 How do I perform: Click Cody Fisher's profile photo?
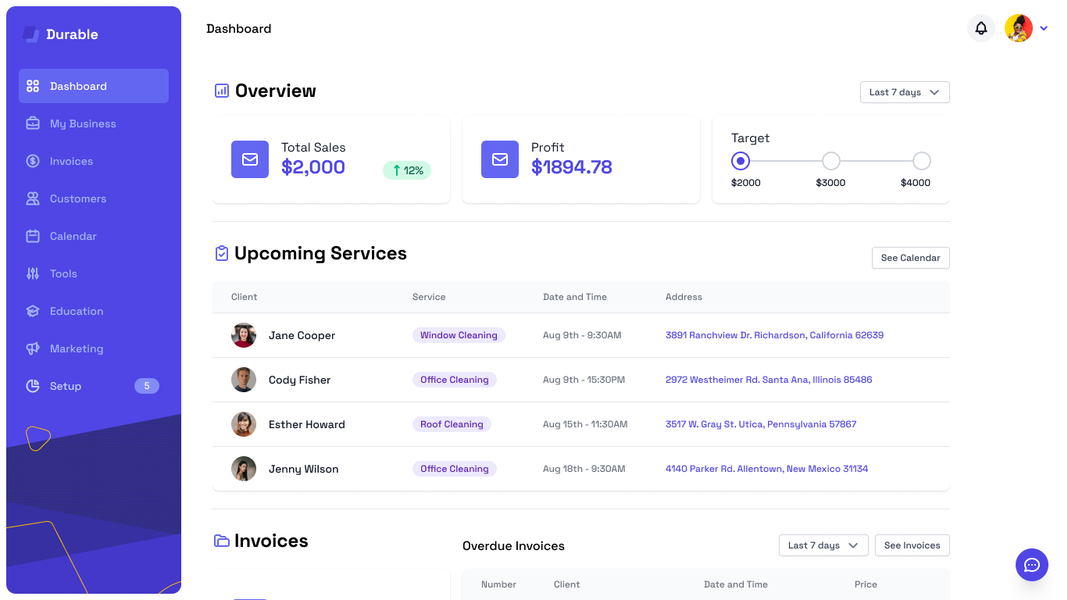point(244,380)
